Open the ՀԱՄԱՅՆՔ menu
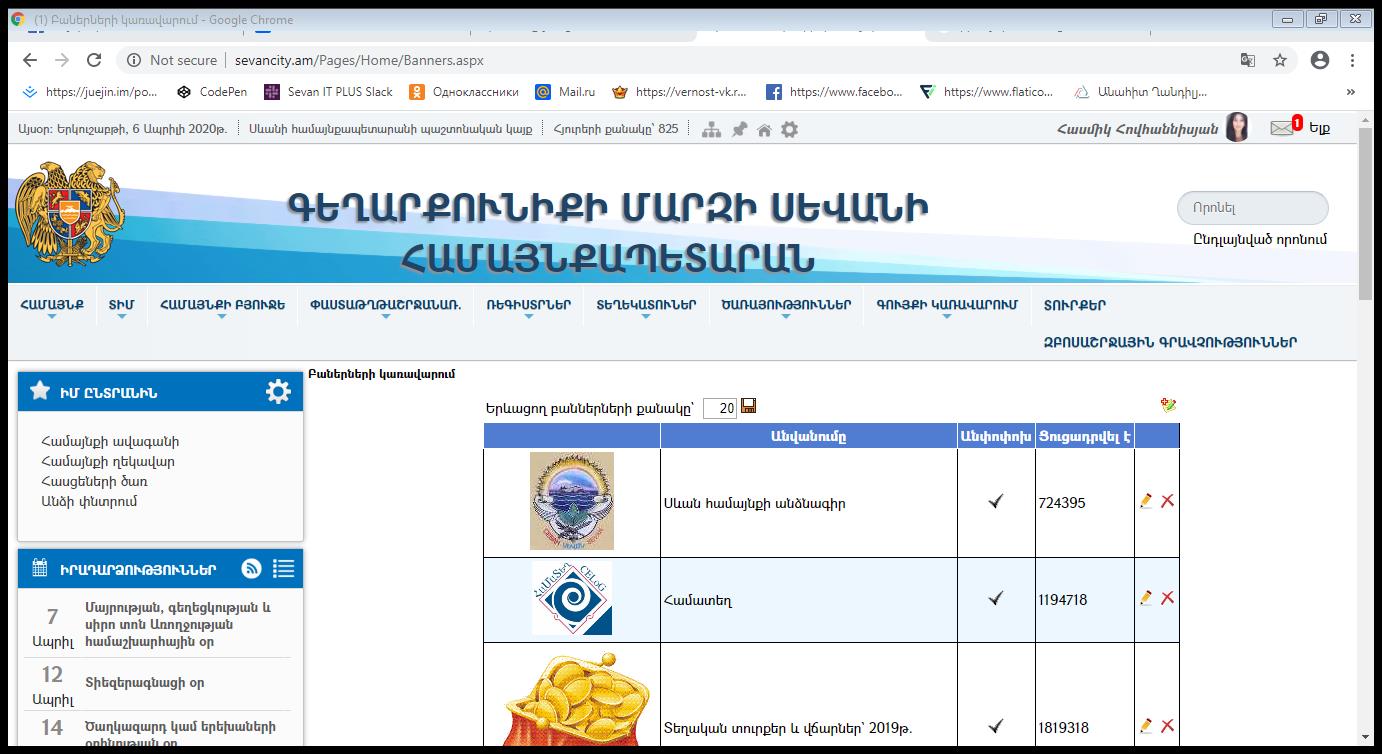This screenshot has height=754, width=1382. pyautogui.click(x=52, y=305)
